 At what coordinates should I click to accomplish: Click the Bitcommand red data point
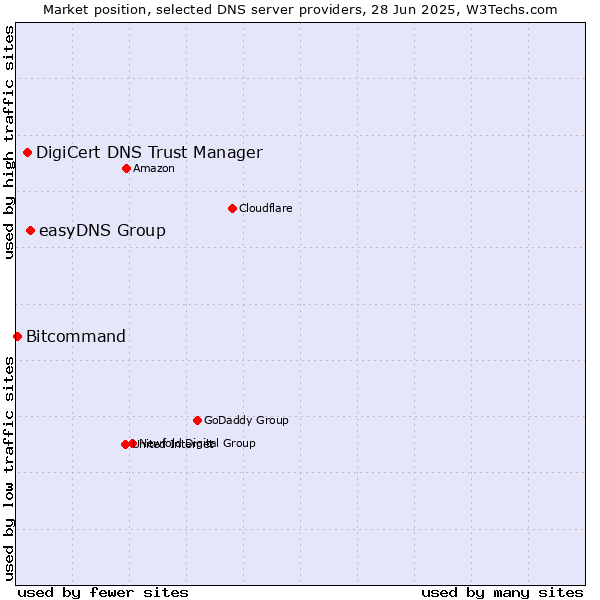18,337
